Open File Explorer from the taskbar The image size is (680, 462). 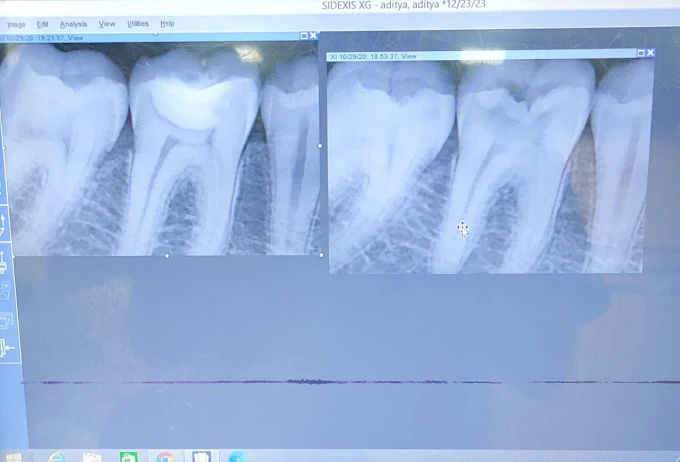click(x=93, y=458)
